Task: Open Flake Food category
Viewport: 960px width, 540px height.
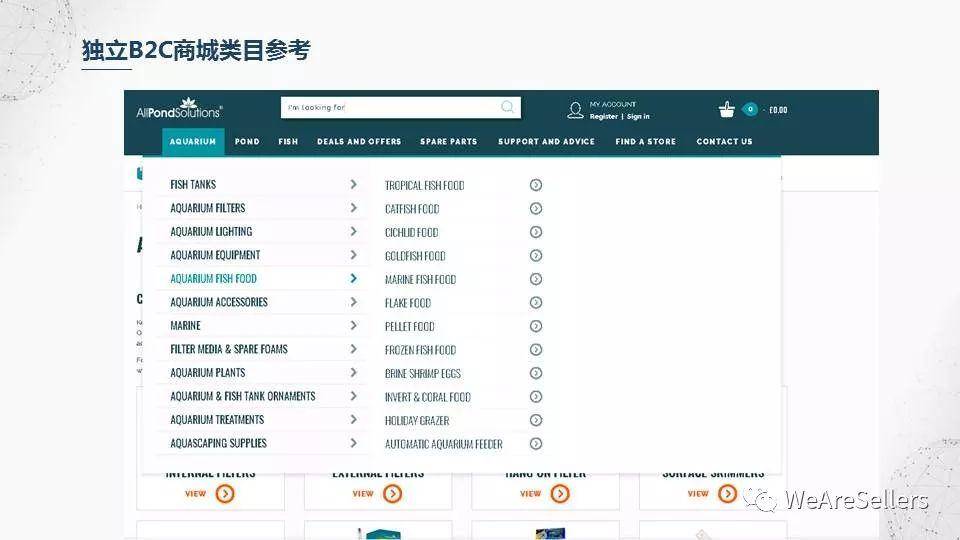Action: point(408,303)
